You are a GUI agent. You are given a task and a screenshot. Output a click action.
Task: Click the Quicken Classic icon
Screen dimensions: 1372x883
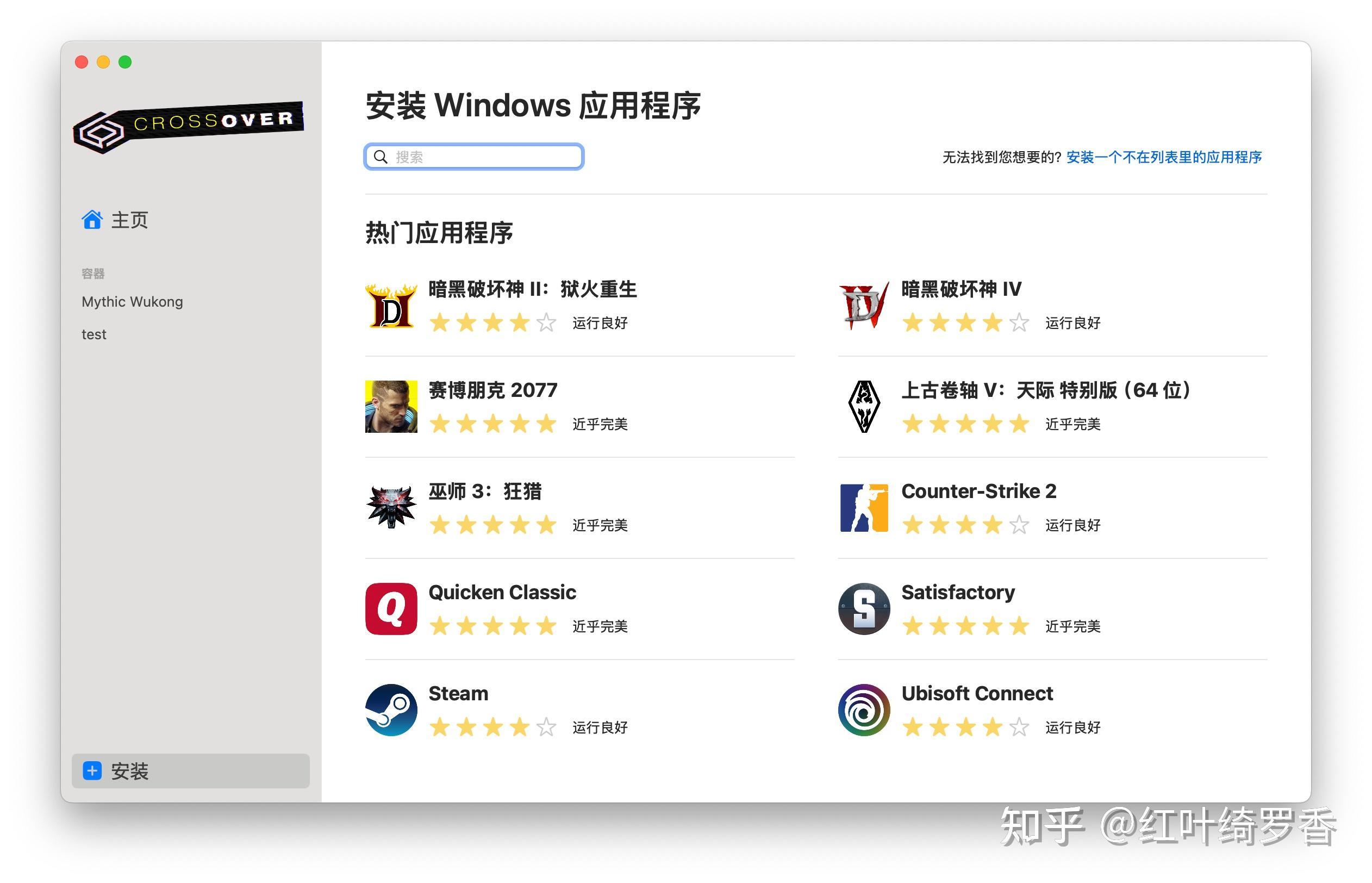click(x=391, y=609)
